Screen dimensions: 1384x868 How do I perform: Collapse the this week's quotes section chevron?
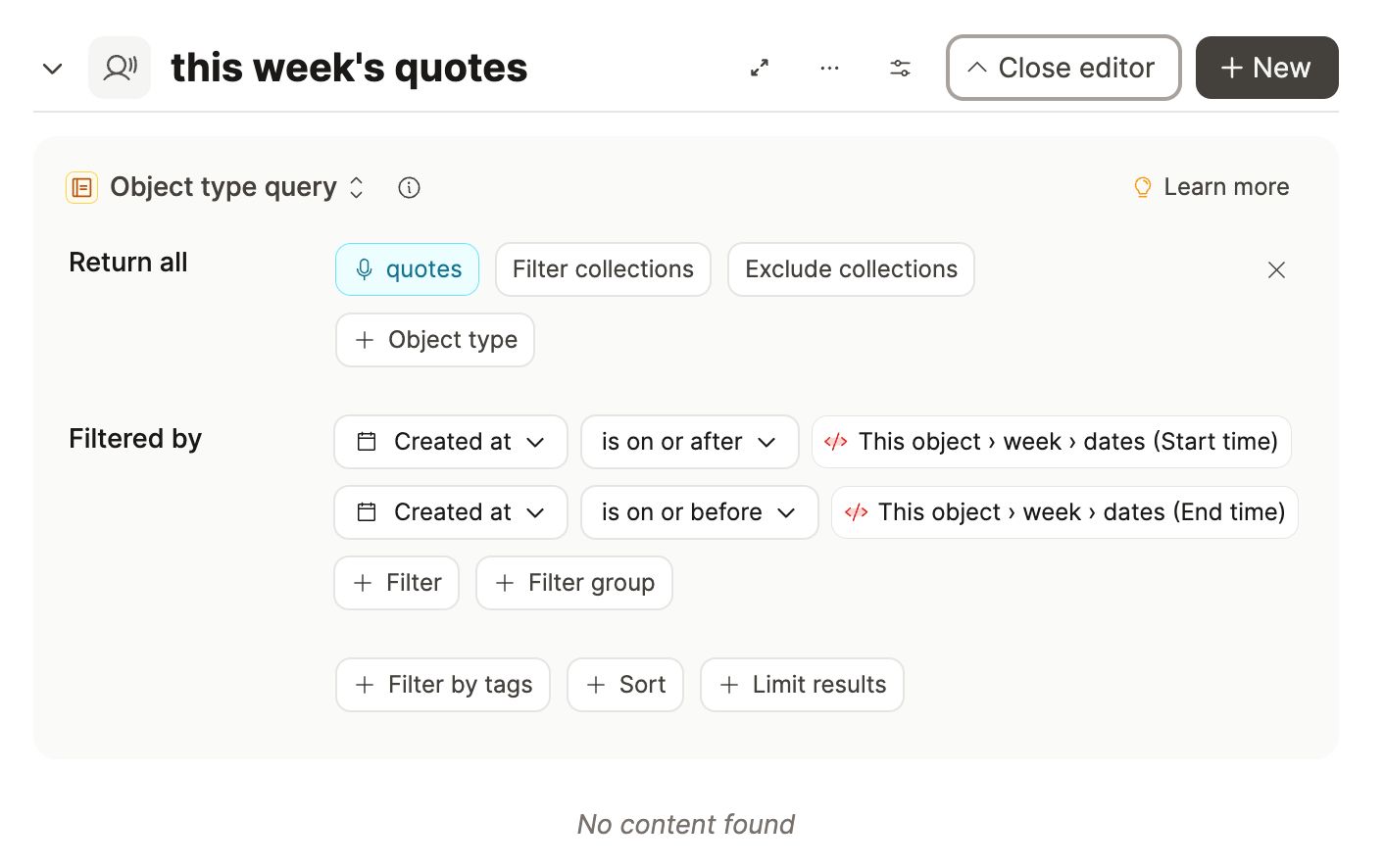pos(53,69)
